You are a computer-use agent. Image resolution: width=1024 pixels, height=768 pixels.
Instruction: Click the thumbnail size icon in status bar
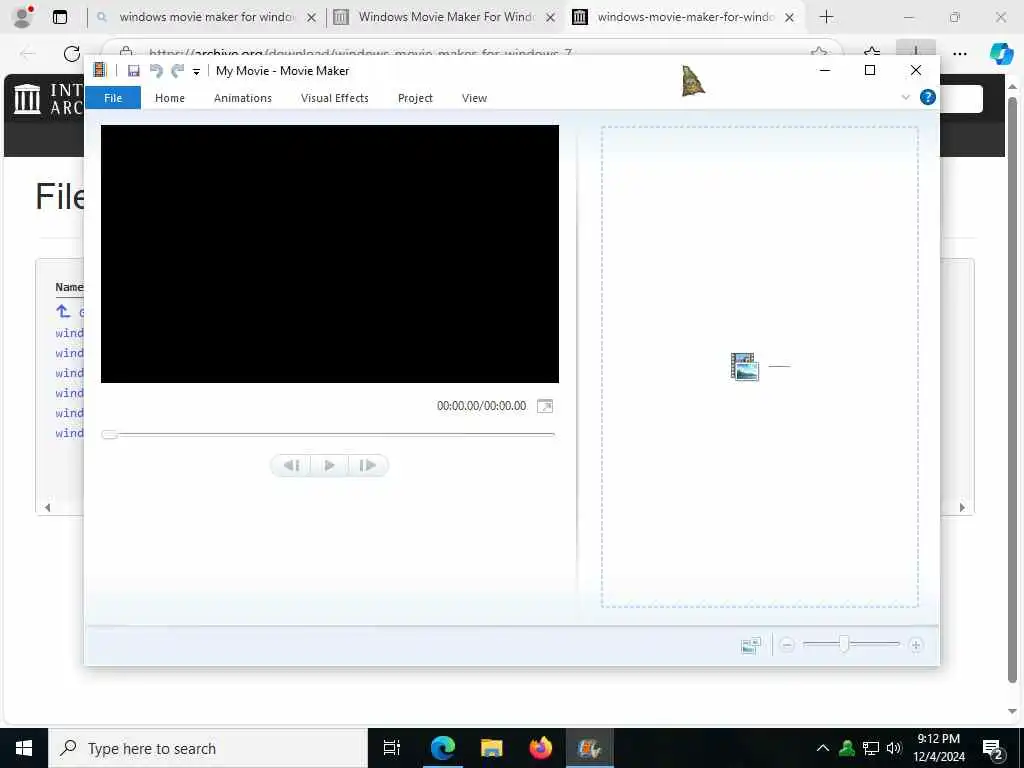[751, 645]
